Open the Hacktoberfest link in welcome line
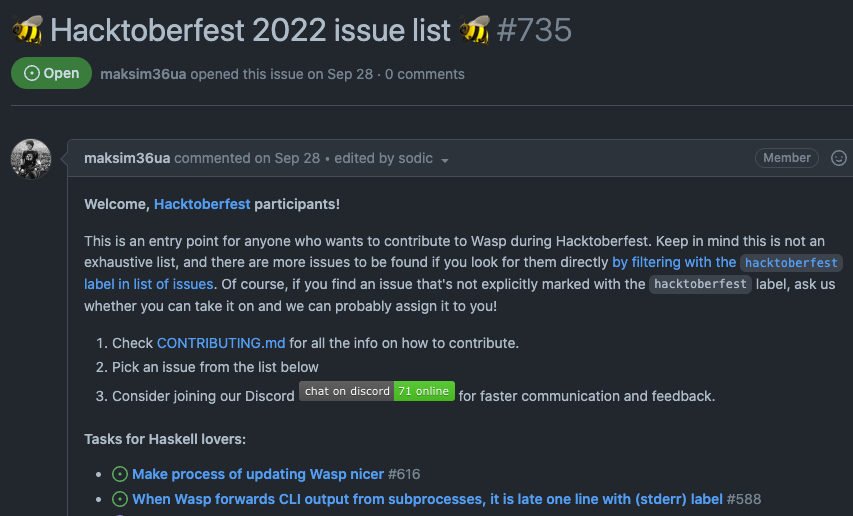 click(200, 204)
